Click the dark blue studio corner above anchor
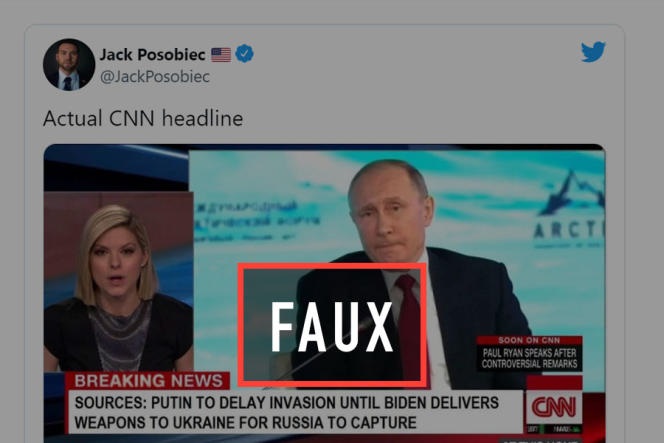Viewport: 664px width, 443px height. [x=116, y=168]
